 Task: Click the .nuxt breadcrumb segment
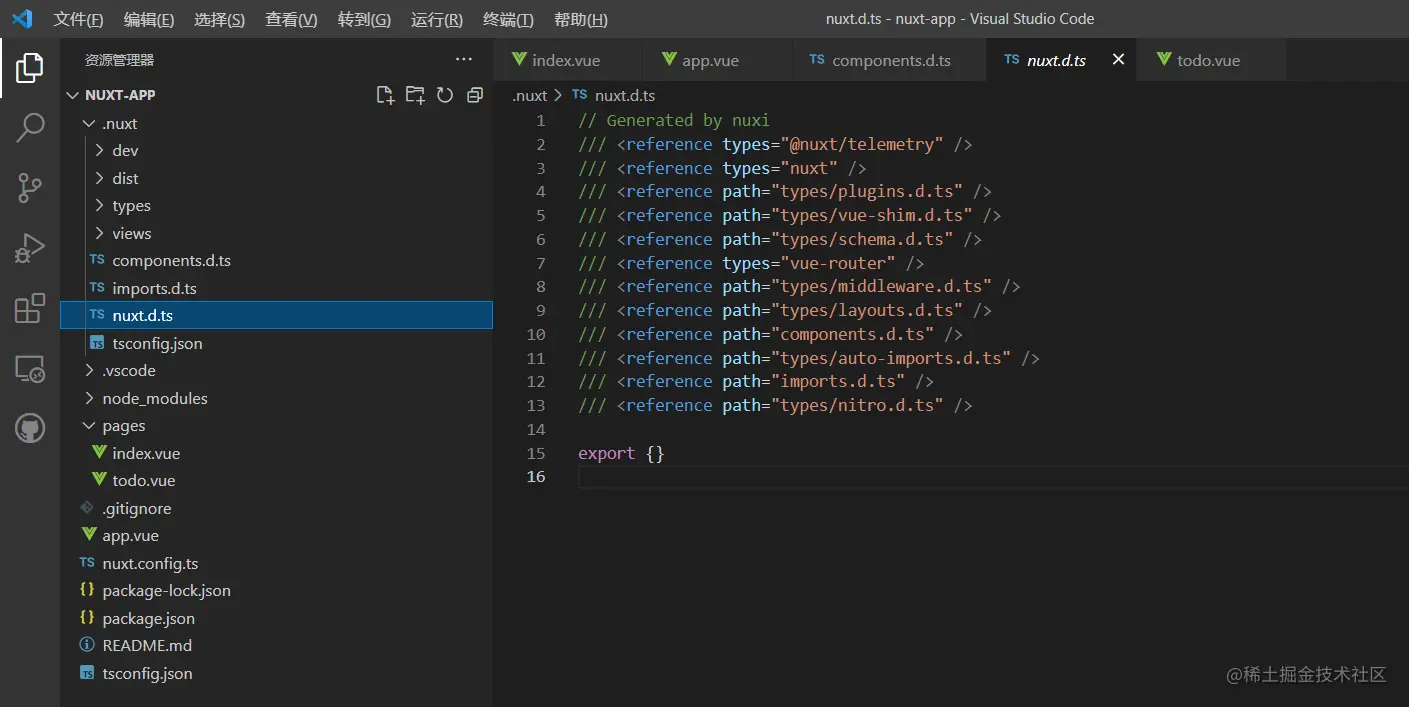pos(529,95)
